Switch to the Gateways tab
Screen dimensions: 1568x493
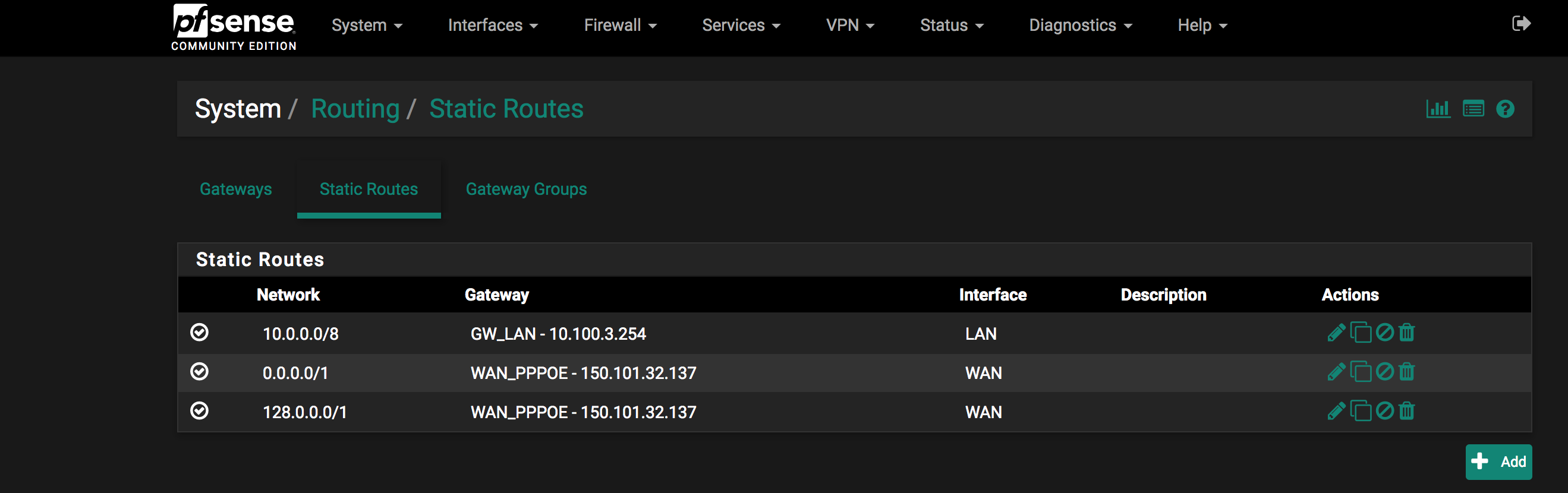236,189
